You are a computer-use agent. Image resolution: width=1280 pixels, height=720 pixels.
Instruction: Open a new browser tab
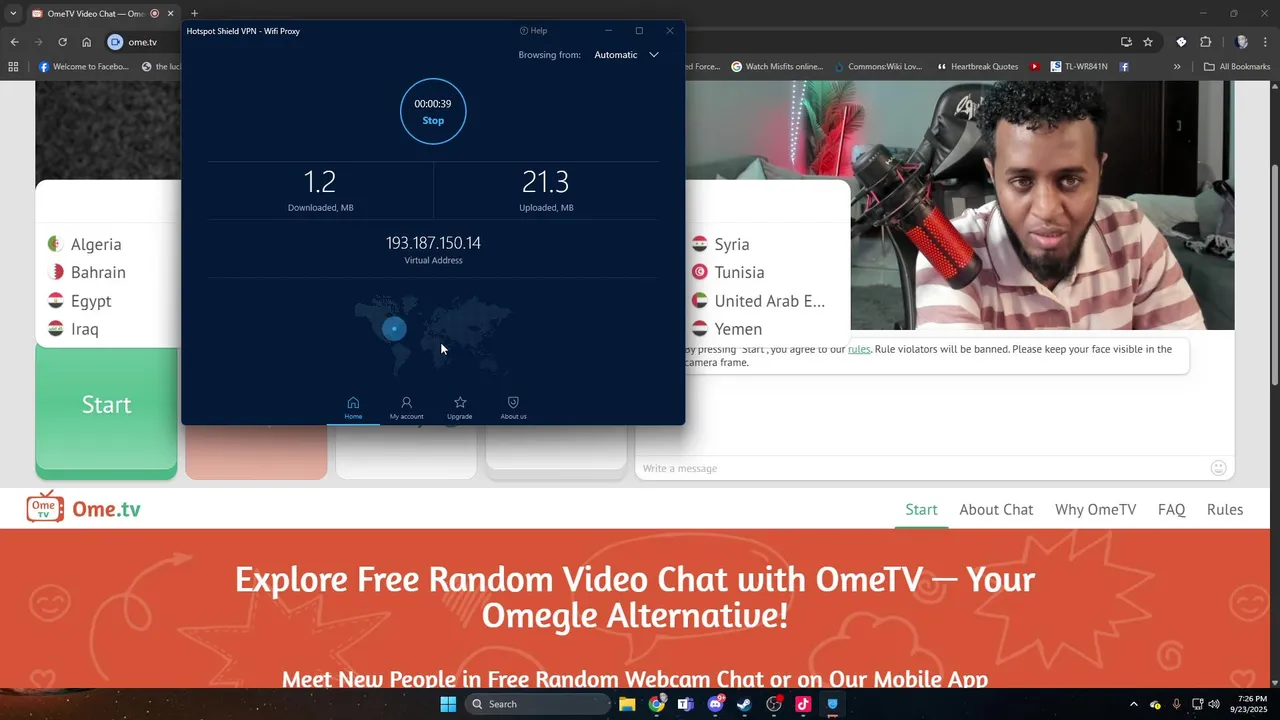click(194, 13)
